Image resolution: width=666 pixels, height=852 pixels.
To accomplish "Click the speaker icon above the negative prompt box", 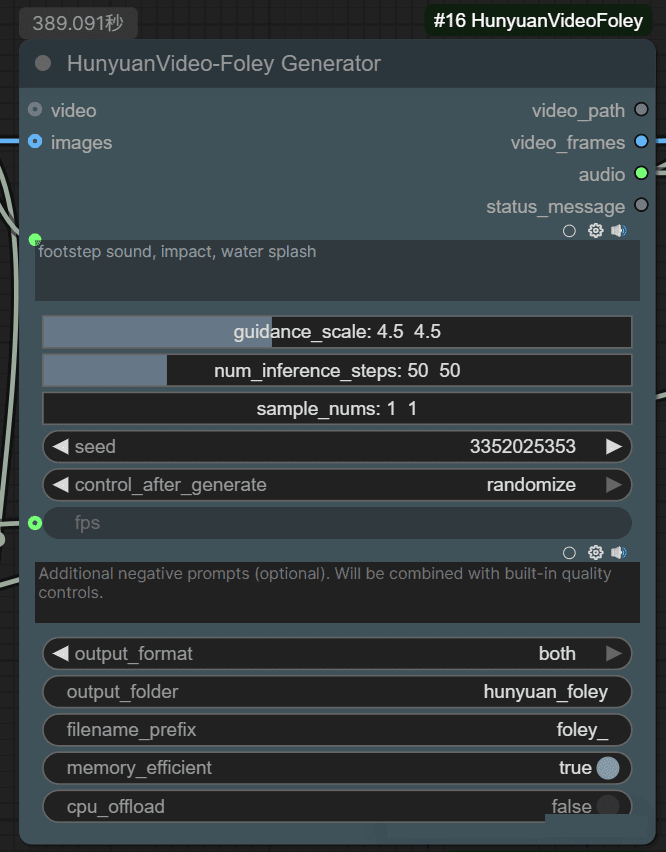I will [619, 553].
